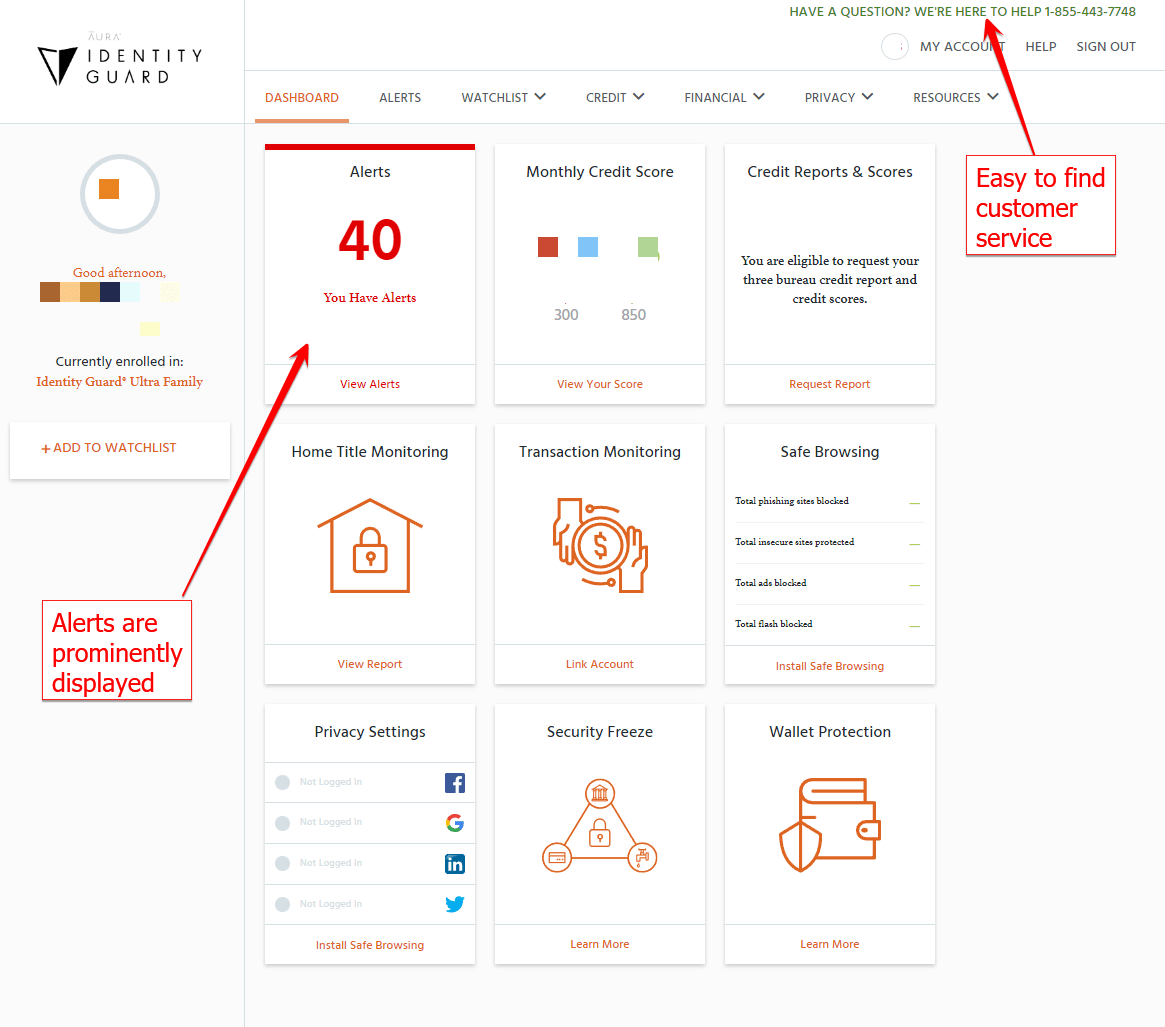1165x1027 pixels.
Task: Open the Privacy dropdown menu
Action: point(839,97)
